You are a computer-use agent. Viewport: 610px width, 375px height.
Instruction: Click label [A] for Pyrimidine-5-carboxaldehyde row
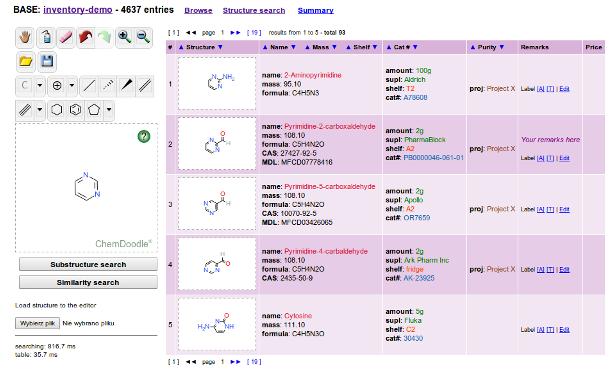(x=541, y=210)
